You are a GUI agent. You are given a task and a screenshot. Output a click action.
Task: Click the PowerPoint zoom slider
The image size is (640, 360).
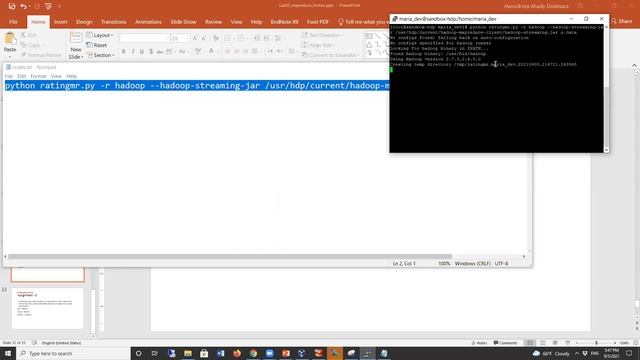click(x=596, y=343)
